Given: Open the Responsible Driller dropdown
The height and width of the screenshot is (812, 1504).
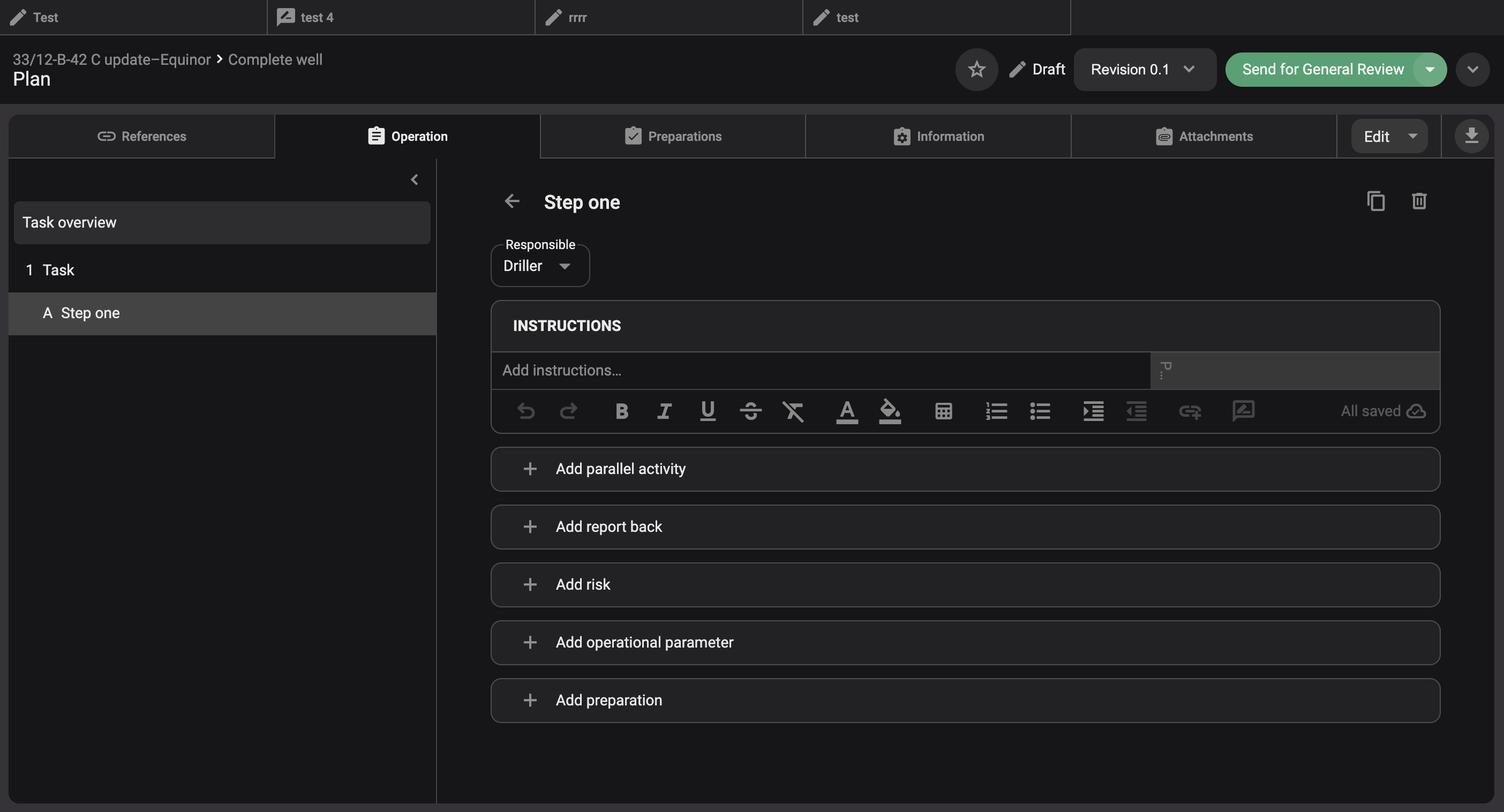Looking at the screenshot, I should pos(539,266).
